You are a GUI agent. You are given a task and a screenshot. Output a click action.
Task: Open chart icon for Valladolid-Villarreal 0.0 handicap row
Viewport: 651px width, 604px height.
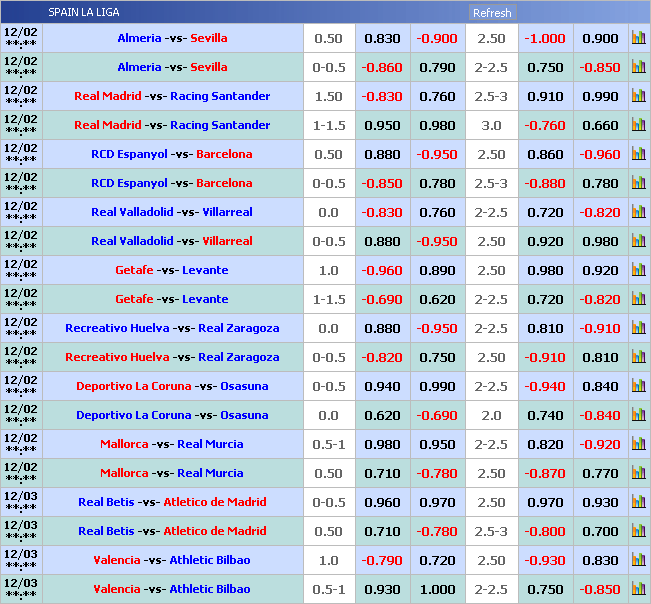(638, 212)
